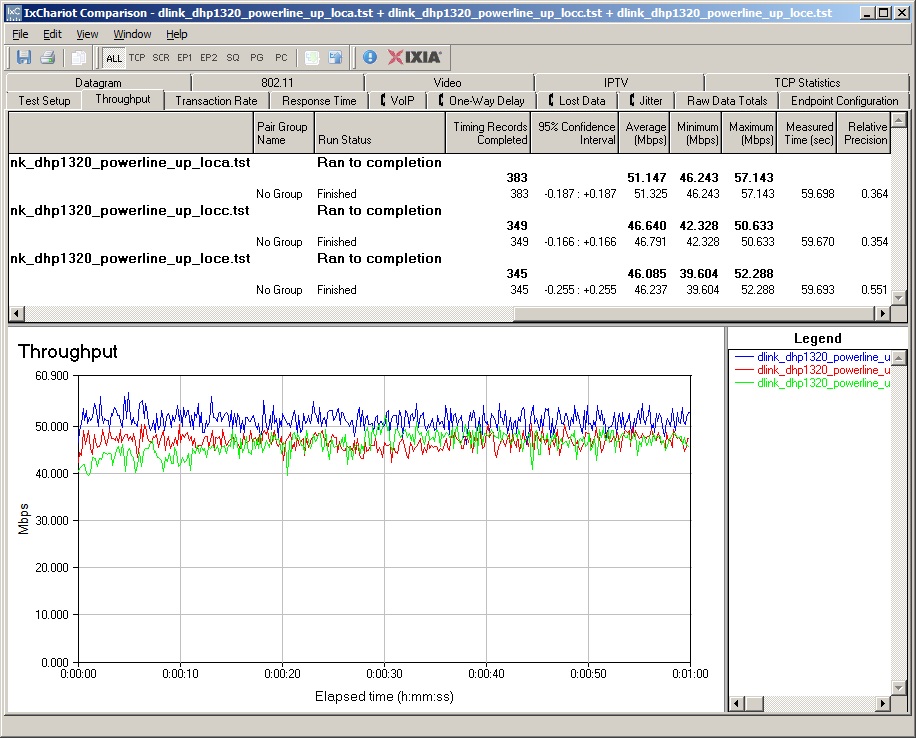Viewport: 916px width, 738px height.
Task: Switch to the Video tab
Action: click(x=447, y=82)
